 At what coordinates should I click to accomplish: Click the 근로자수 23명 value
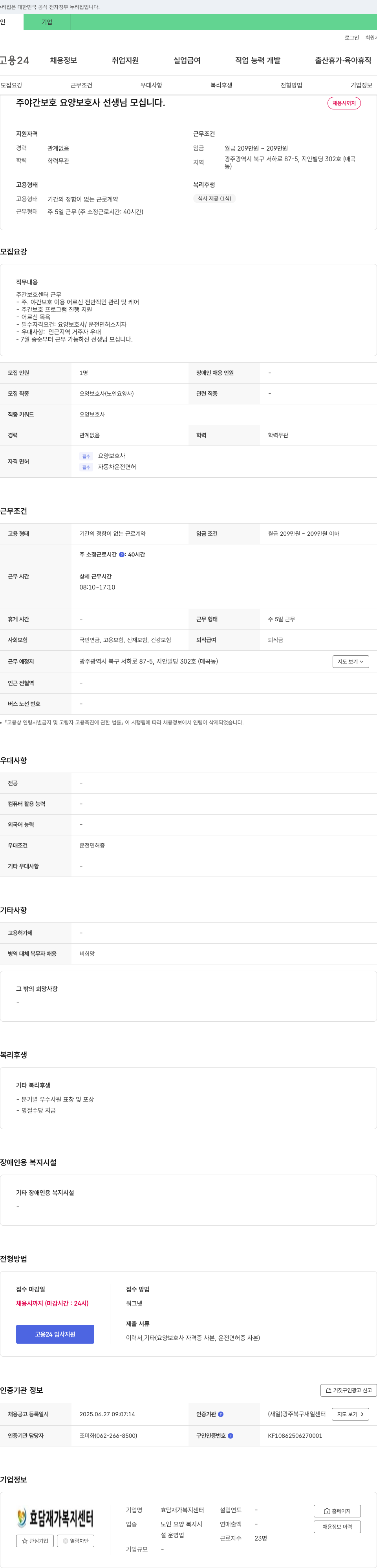261,1538
